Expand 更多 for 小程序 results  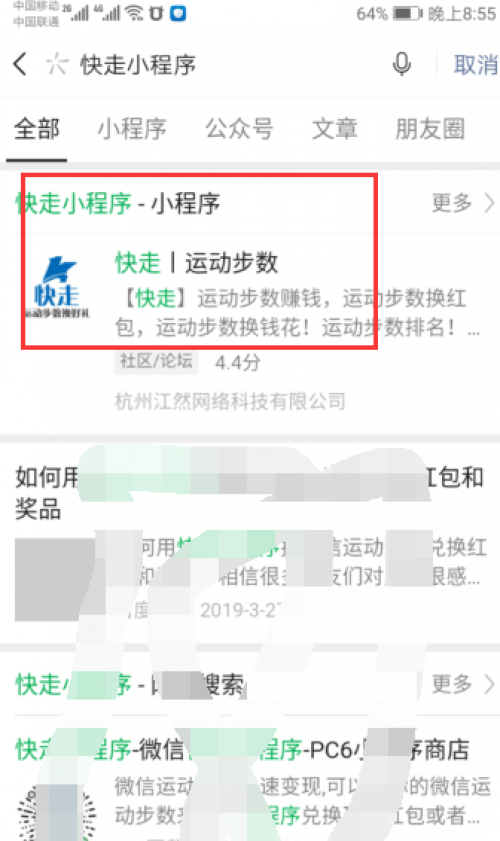coord(462,203)
